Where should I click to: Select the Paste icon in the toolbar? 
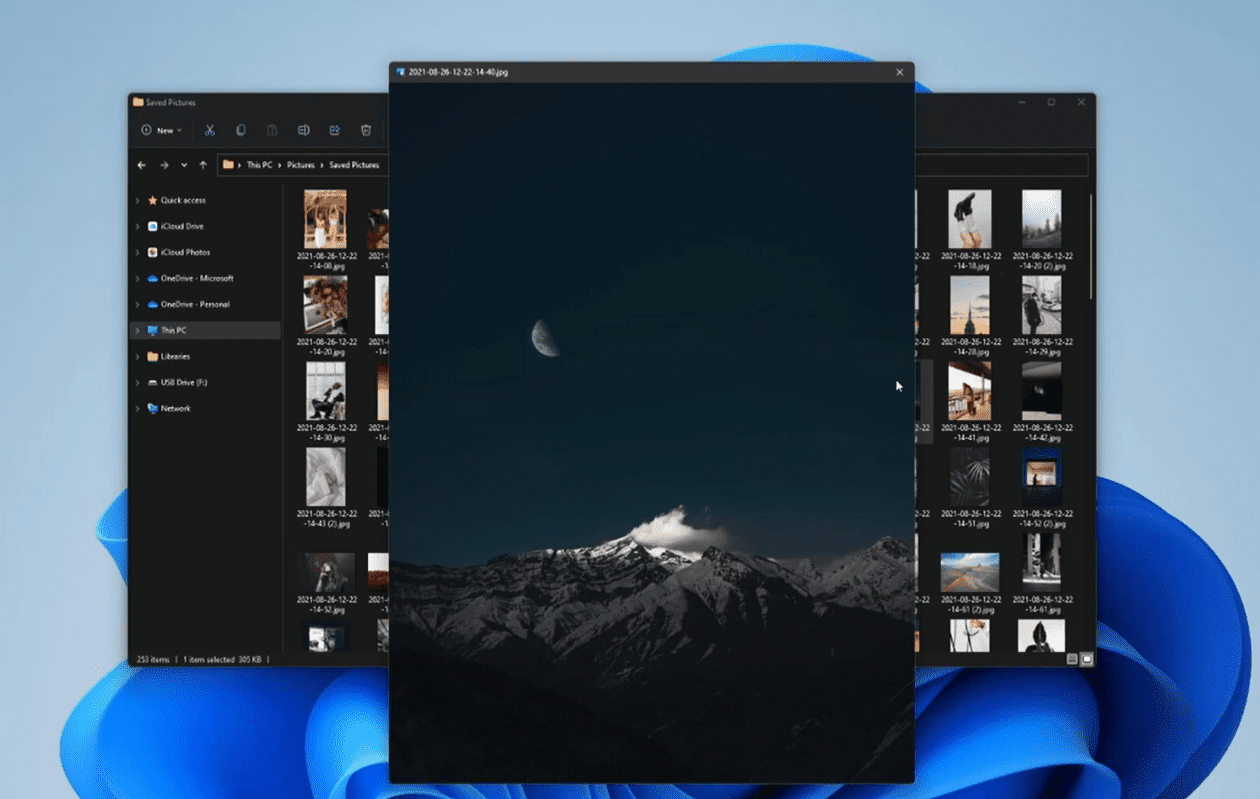tap(272, 130)
